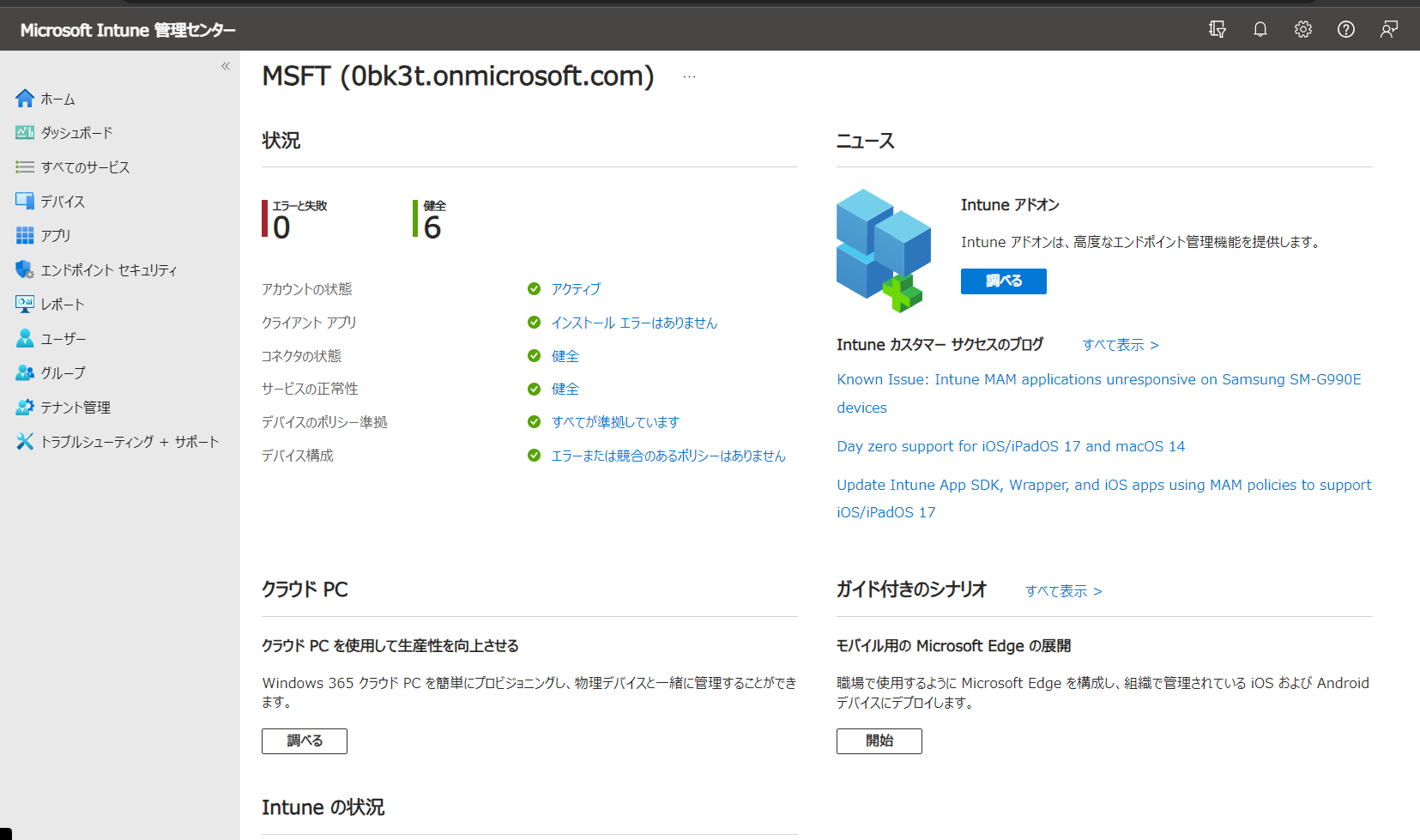The image size is (1420, 840).
Task: Click the アカウントの状態 row label
Action: coord(307,289)
